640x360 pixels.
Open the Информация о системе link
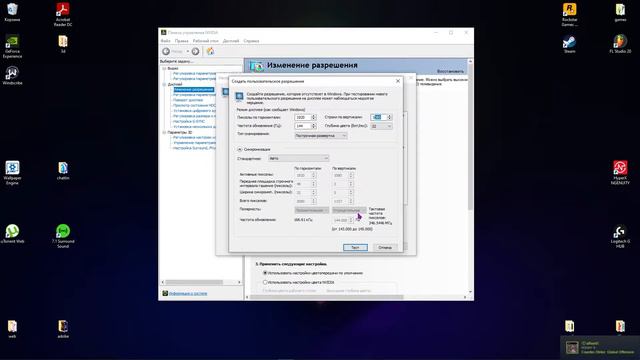pos(188,293)
